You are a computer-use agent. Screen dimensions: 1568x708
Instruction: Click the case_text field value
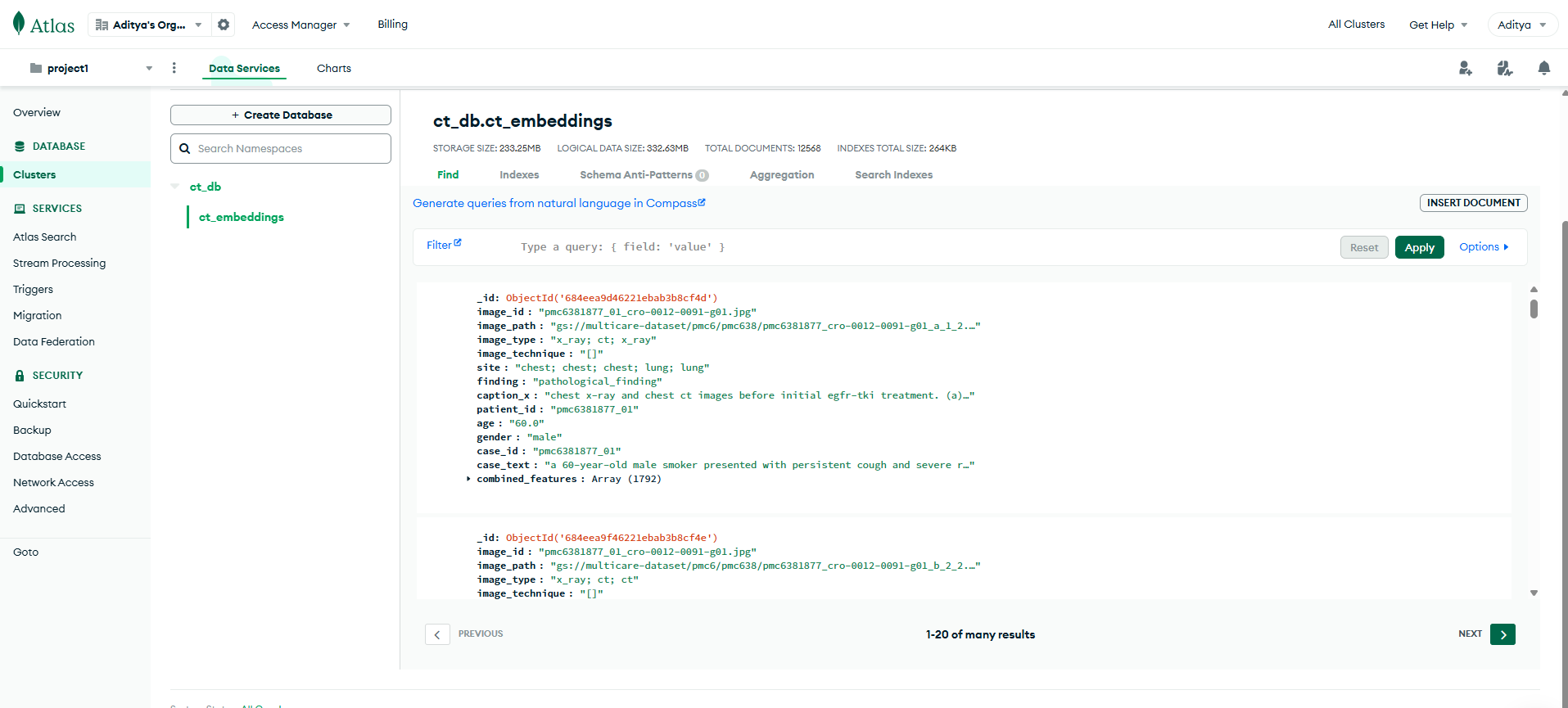tap(760, 465)
